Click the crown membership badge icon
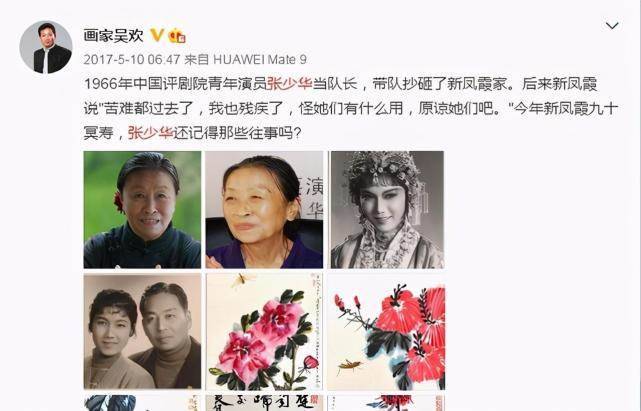Image resolution: width=641 pixels, height=411 pixels. (x=177, y=36)
